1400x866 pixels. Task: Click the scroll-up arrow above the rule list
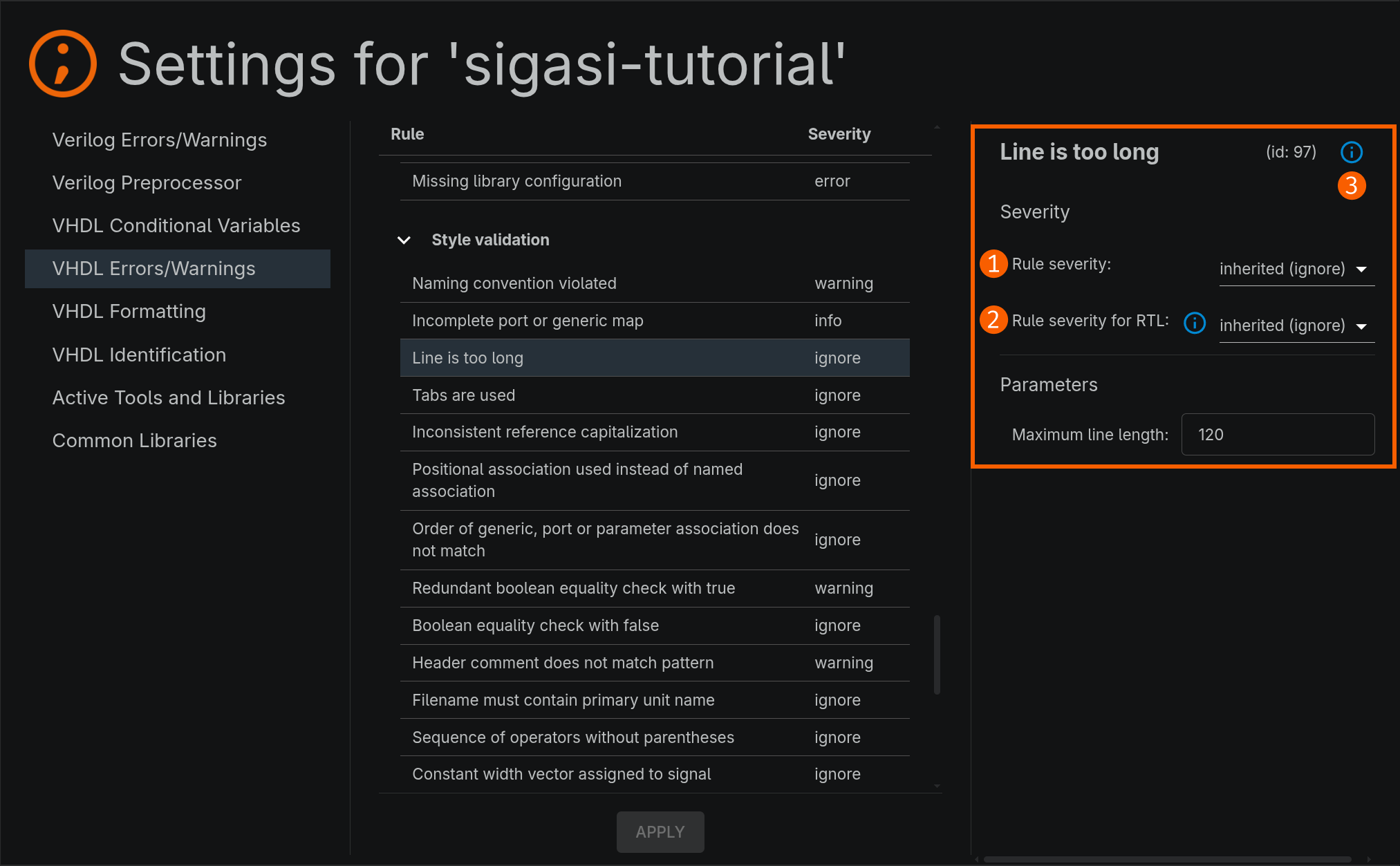coord(937,127)
